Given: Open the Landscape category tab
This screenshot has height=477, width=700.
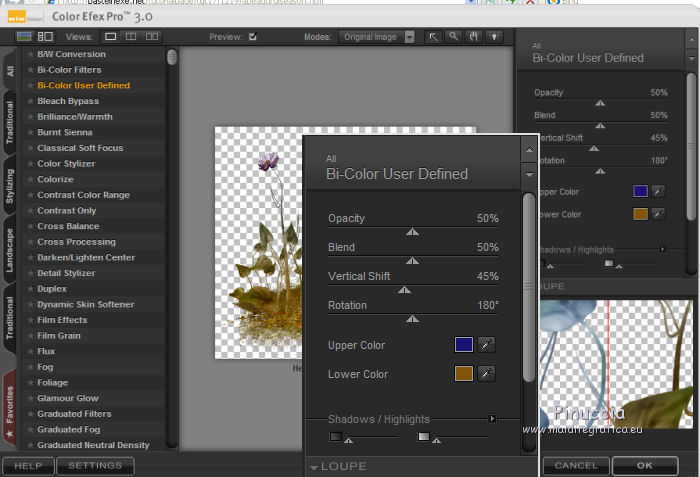Looking at the screenshot, I should pyautogui.click(x=10, y=250).
